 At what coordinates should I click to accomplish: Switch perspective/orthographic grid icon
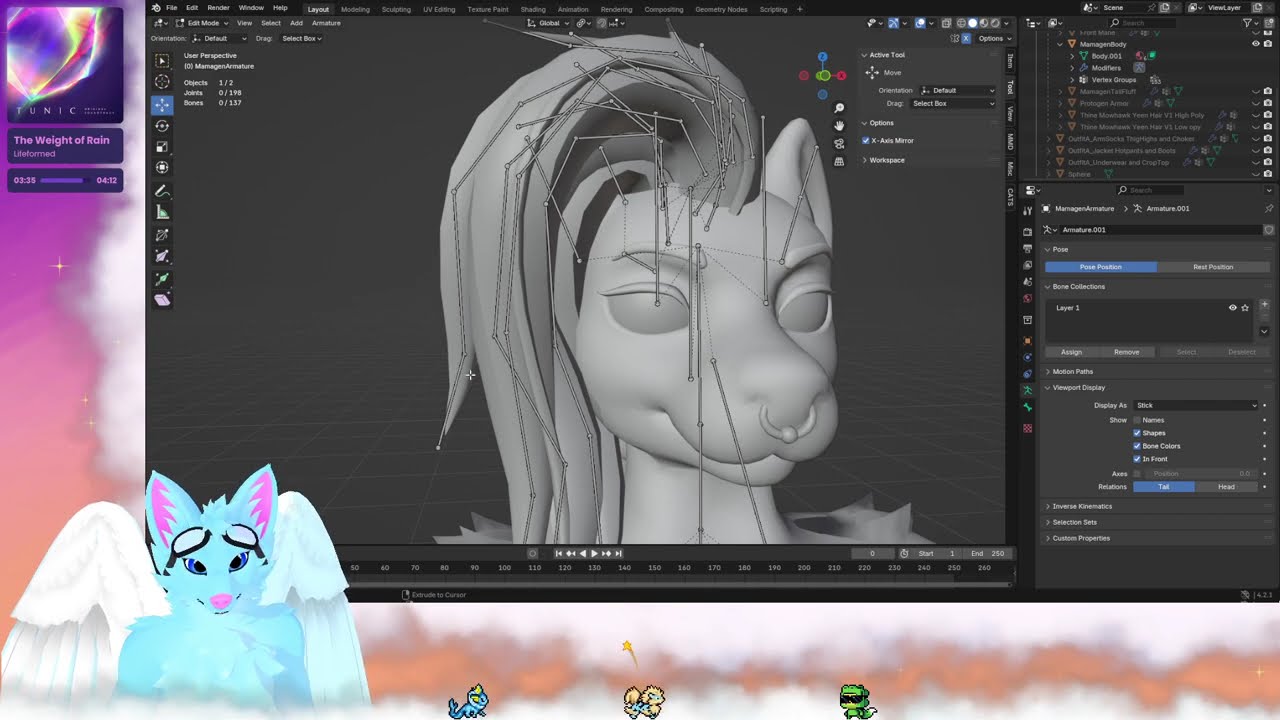[x=839, y=161]
